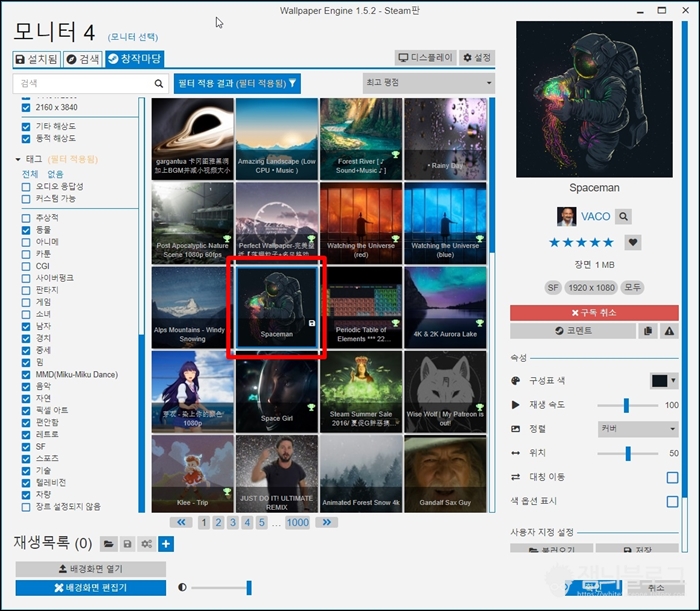Click the bottom brightness slider handle

249,588
